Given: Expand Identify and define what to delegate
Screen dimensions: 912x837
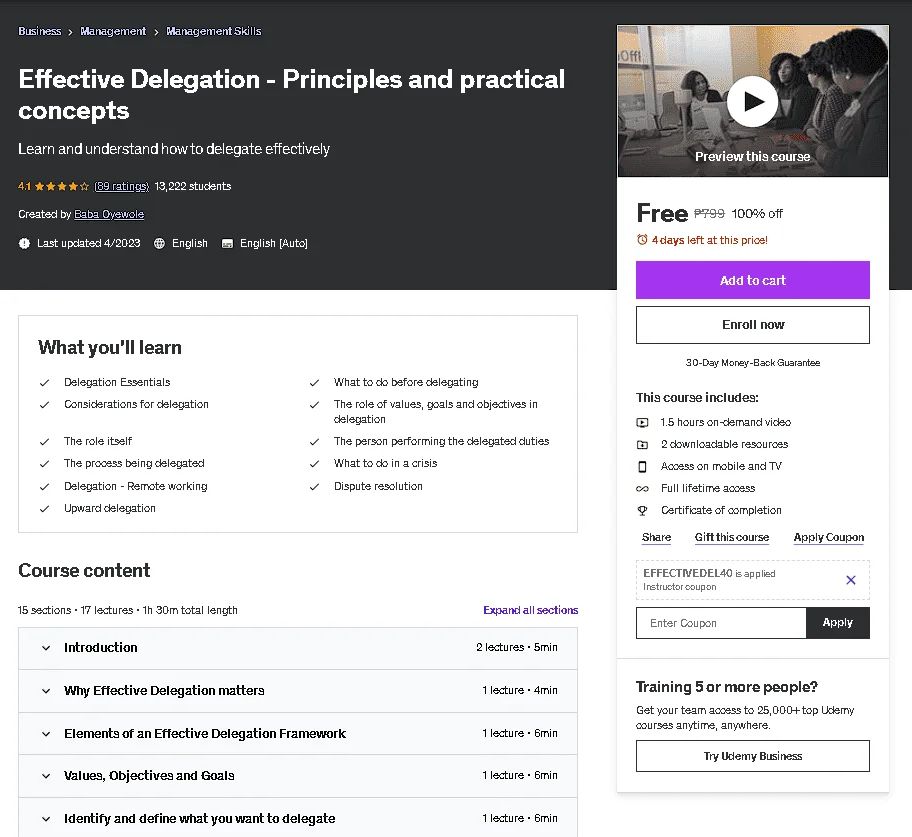Looking at the screenshot, I should [x=298, y=818].
